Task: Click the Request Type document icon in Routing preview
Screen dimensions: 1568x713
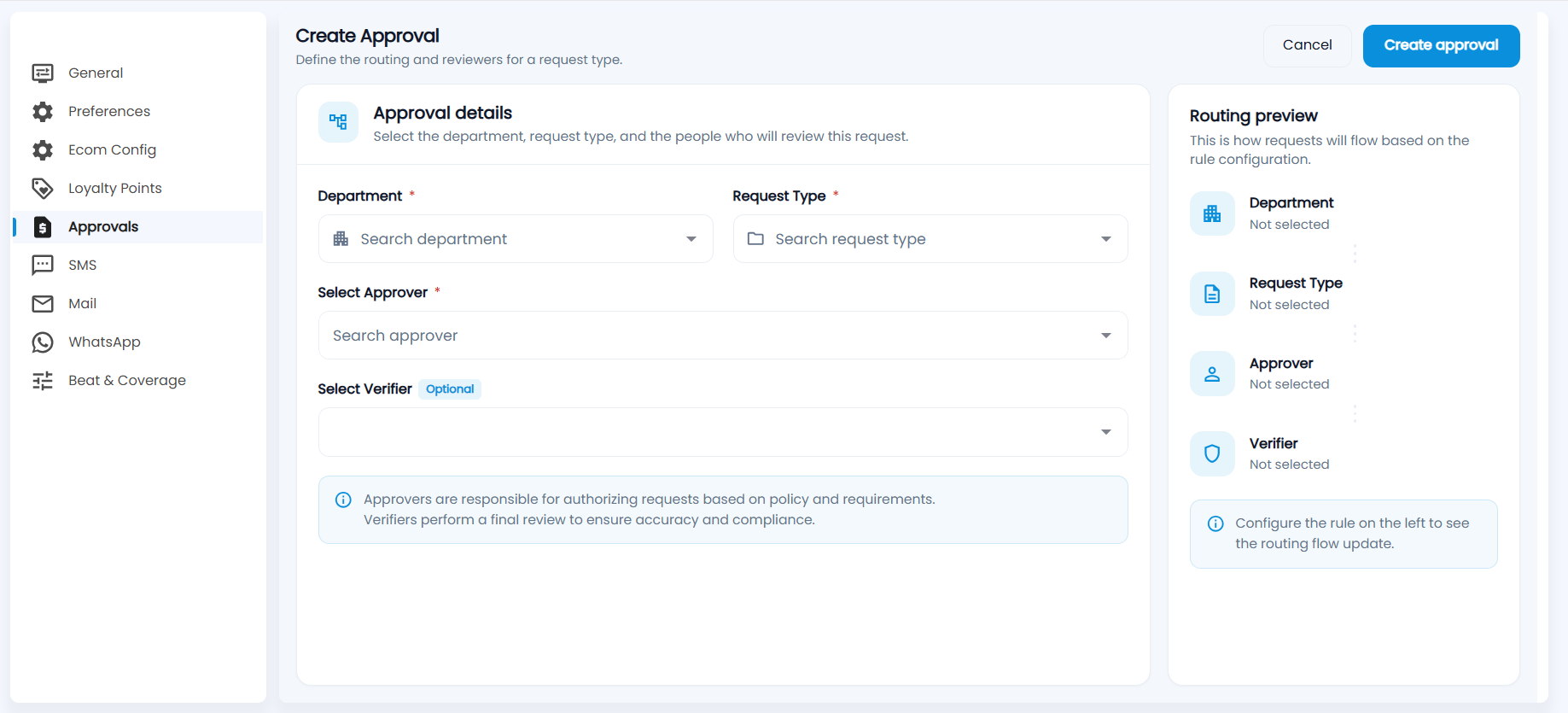Action: click(x=1212, y=294)
